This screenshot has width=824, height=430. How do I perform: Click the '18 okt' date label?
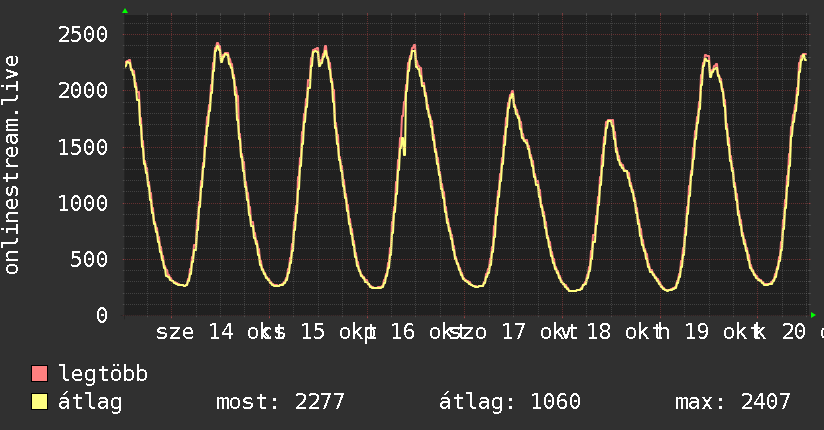click(620, 332)
